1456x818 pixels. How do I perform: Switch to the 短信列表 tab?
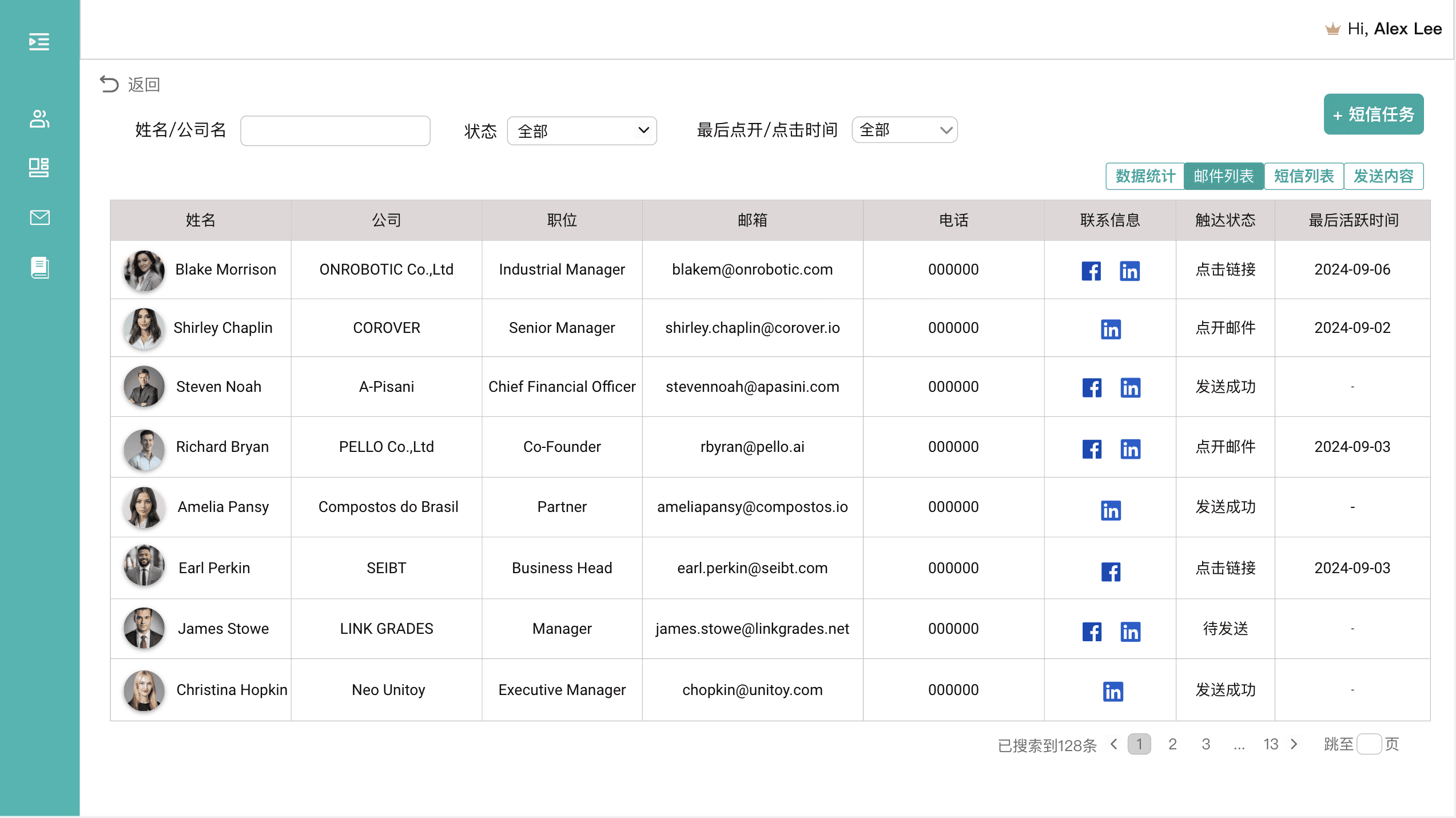click(1304, 176)
